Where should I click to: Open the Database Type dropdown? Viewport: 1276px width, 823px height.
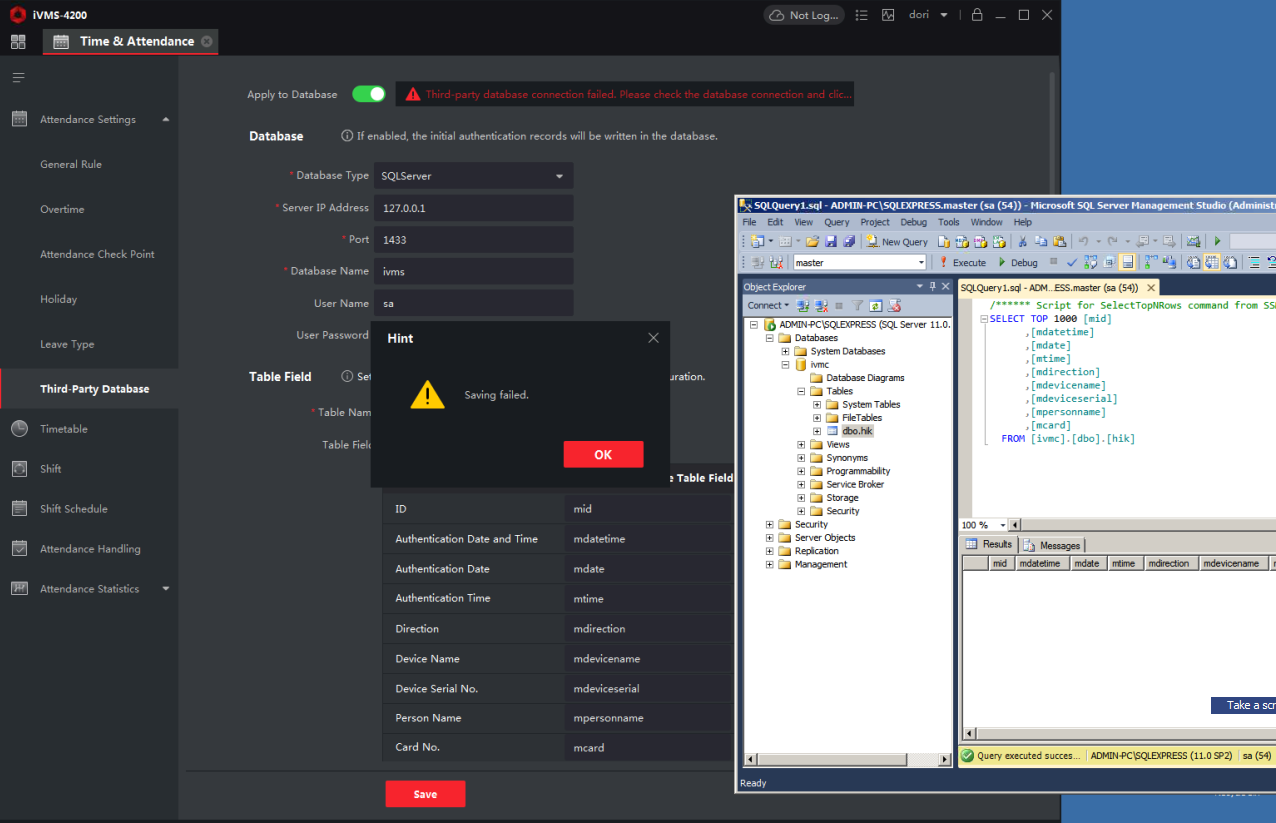point(473,176)
